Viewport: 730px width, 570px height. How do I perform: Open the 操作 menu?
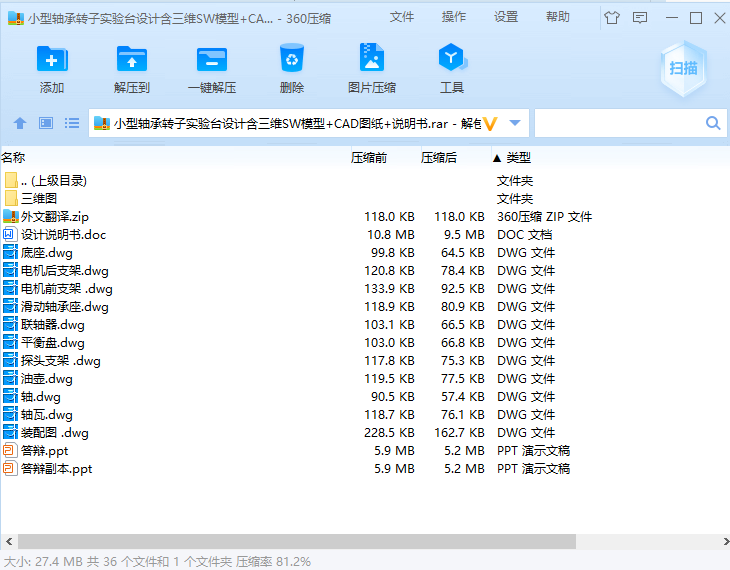[x=453, y=17]
